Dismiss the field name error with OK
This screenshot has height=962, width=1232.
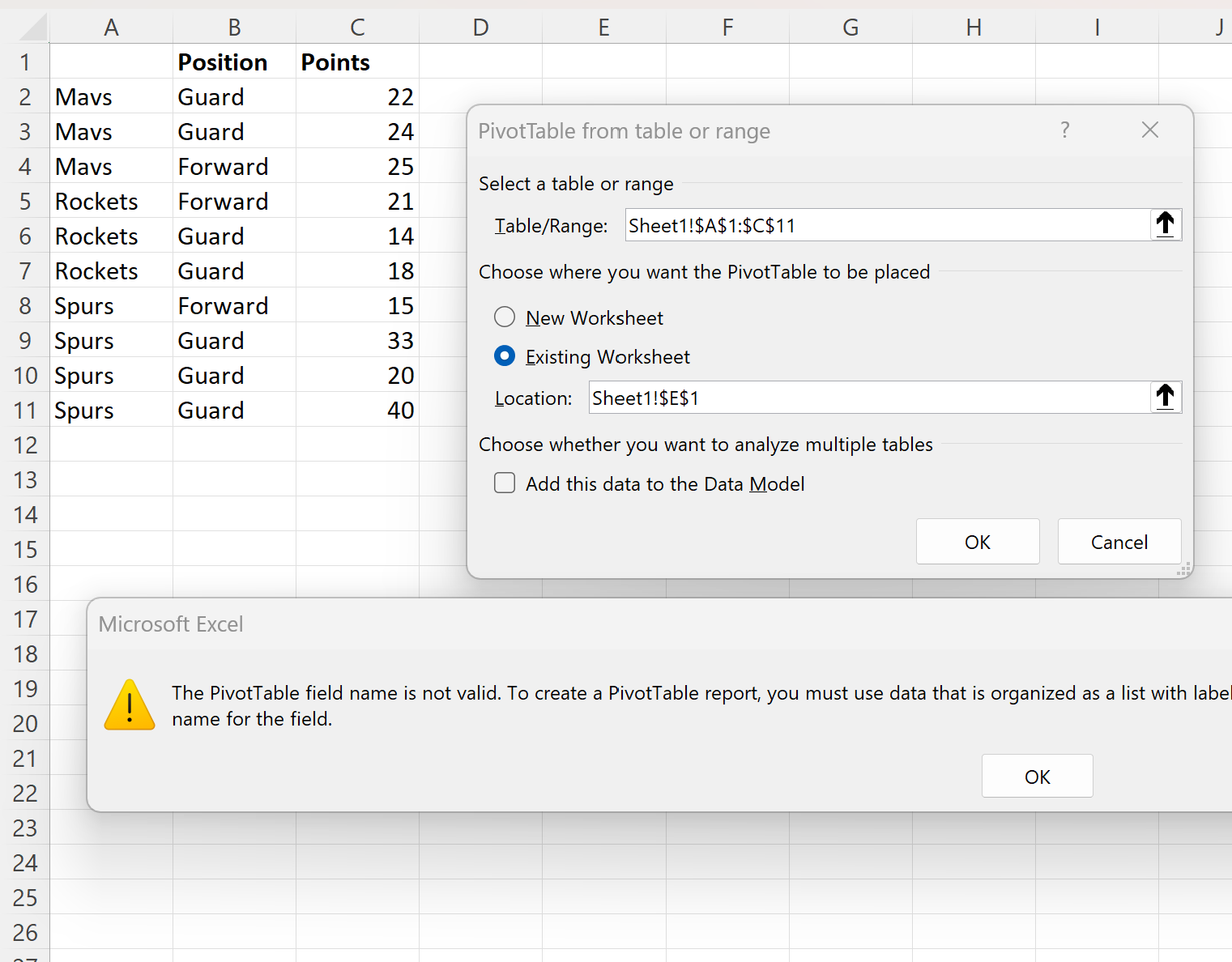(x=1037, y=776)
